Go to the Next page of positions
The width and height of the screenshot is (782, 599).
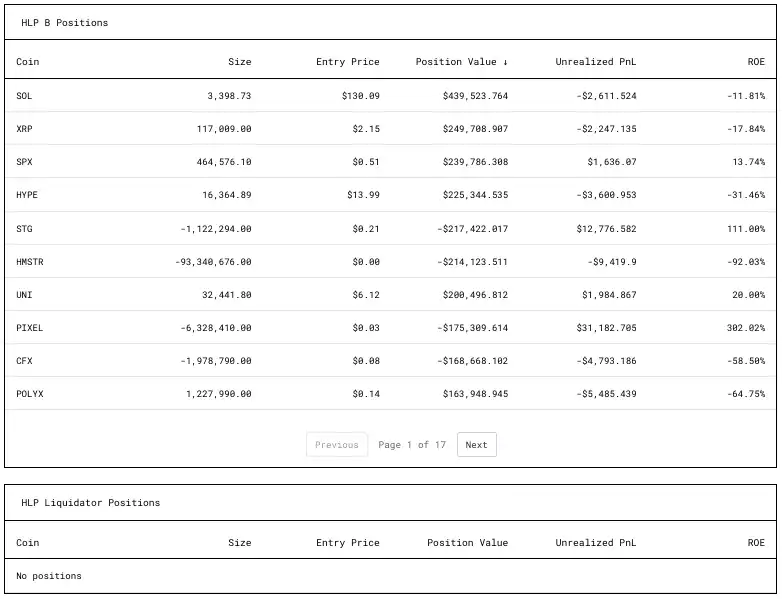tap(476, 445)
